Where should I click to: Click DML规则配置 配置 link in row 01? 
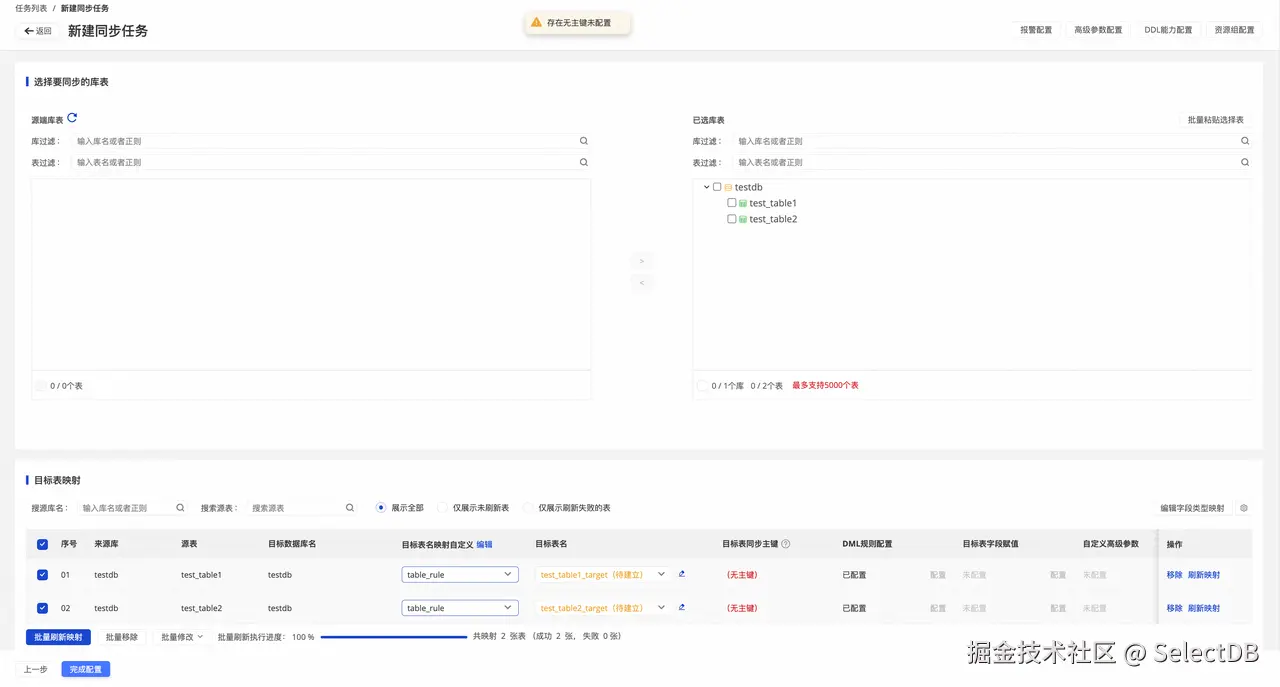coord(938,575)
